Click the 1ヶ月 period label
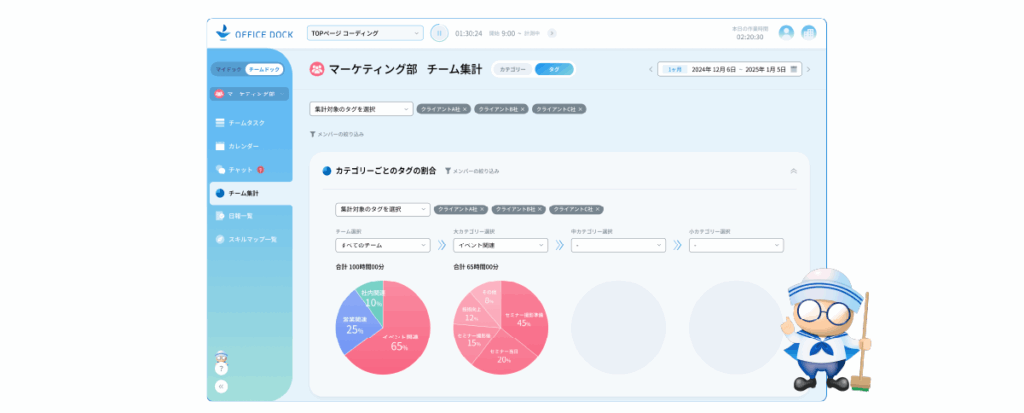 click(674, 69)
